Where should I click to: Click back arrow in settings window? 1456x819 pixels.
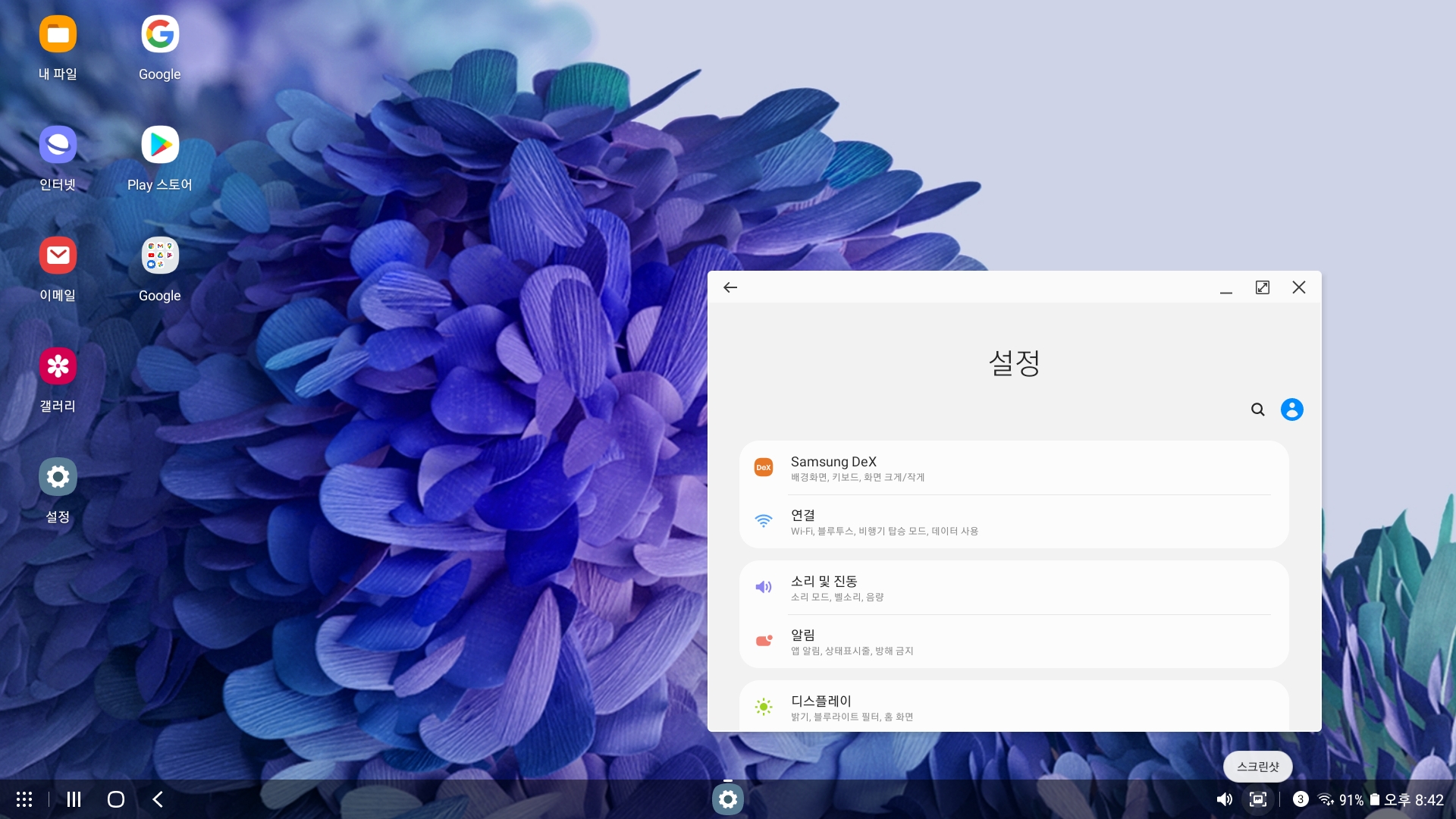[x=730, y=287]
